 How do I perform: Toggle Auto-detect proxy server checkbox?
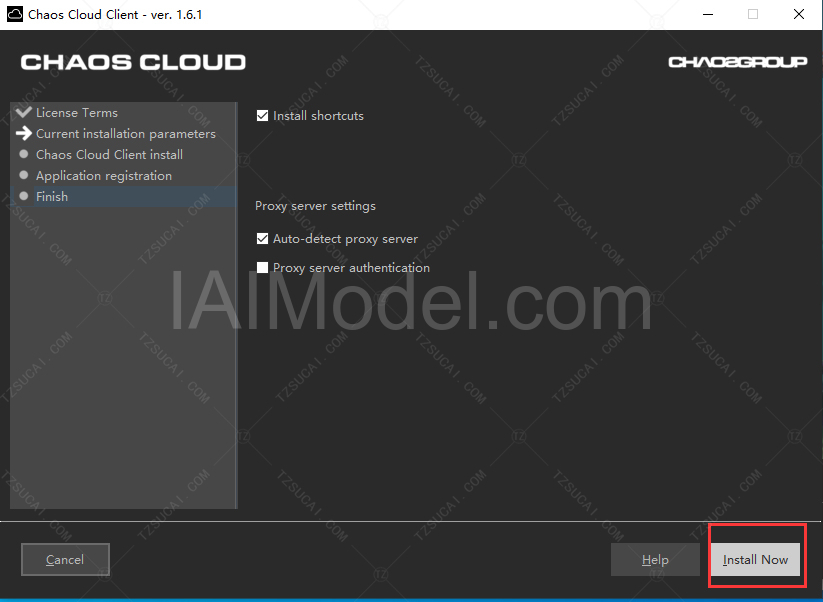tap(262, 239)
